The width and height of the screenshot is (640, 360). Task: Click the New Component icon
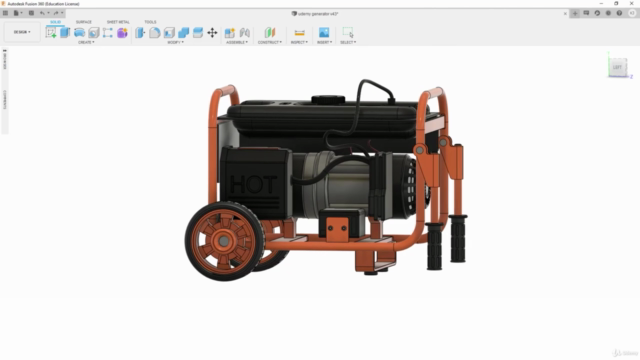(x=230, y=33)
